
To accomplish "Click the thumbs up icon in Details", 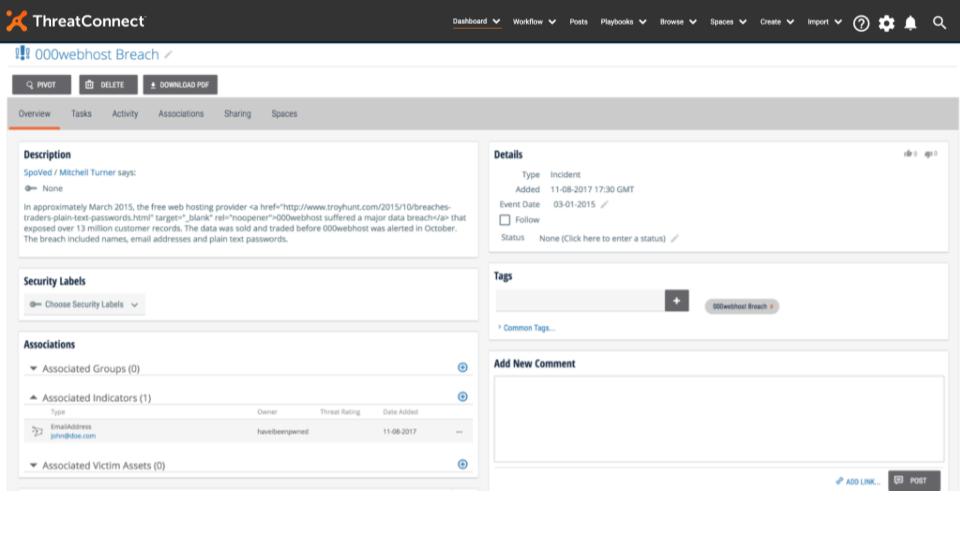I will tap(910, 154).
